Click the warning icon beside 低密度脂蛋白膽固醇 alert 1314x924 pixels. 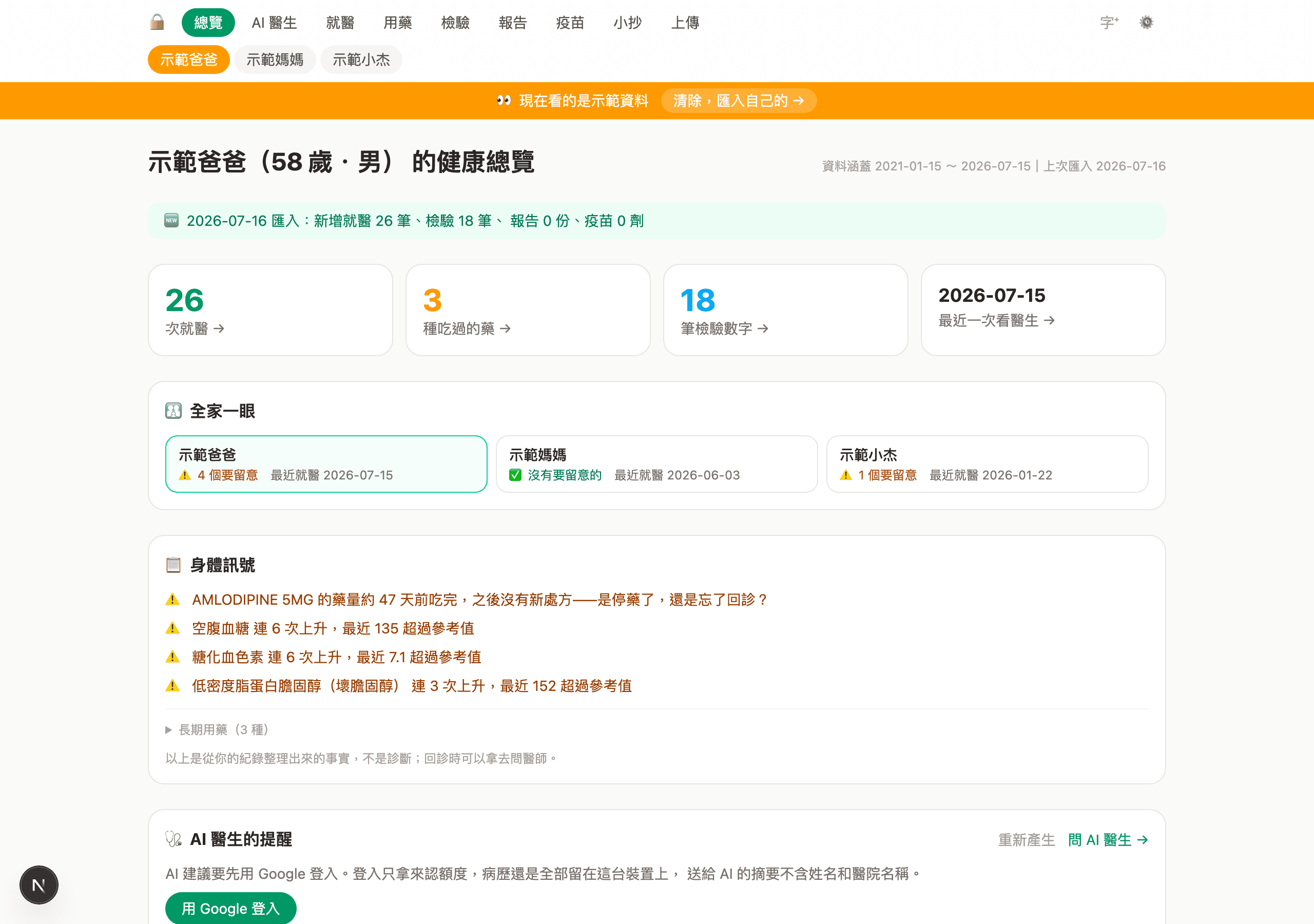click(172, 685)
